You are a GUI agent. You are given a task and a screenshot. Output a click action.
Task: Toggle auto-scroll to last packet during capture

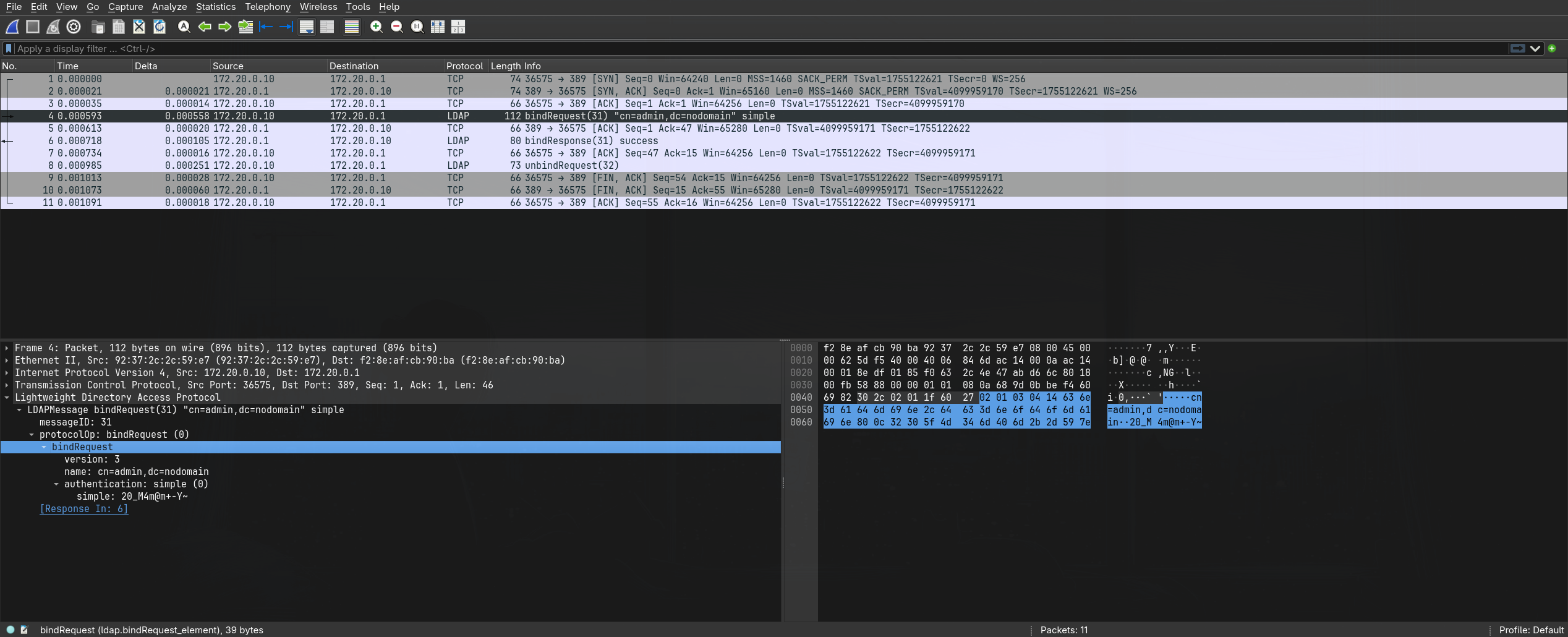tap(307, 27)
